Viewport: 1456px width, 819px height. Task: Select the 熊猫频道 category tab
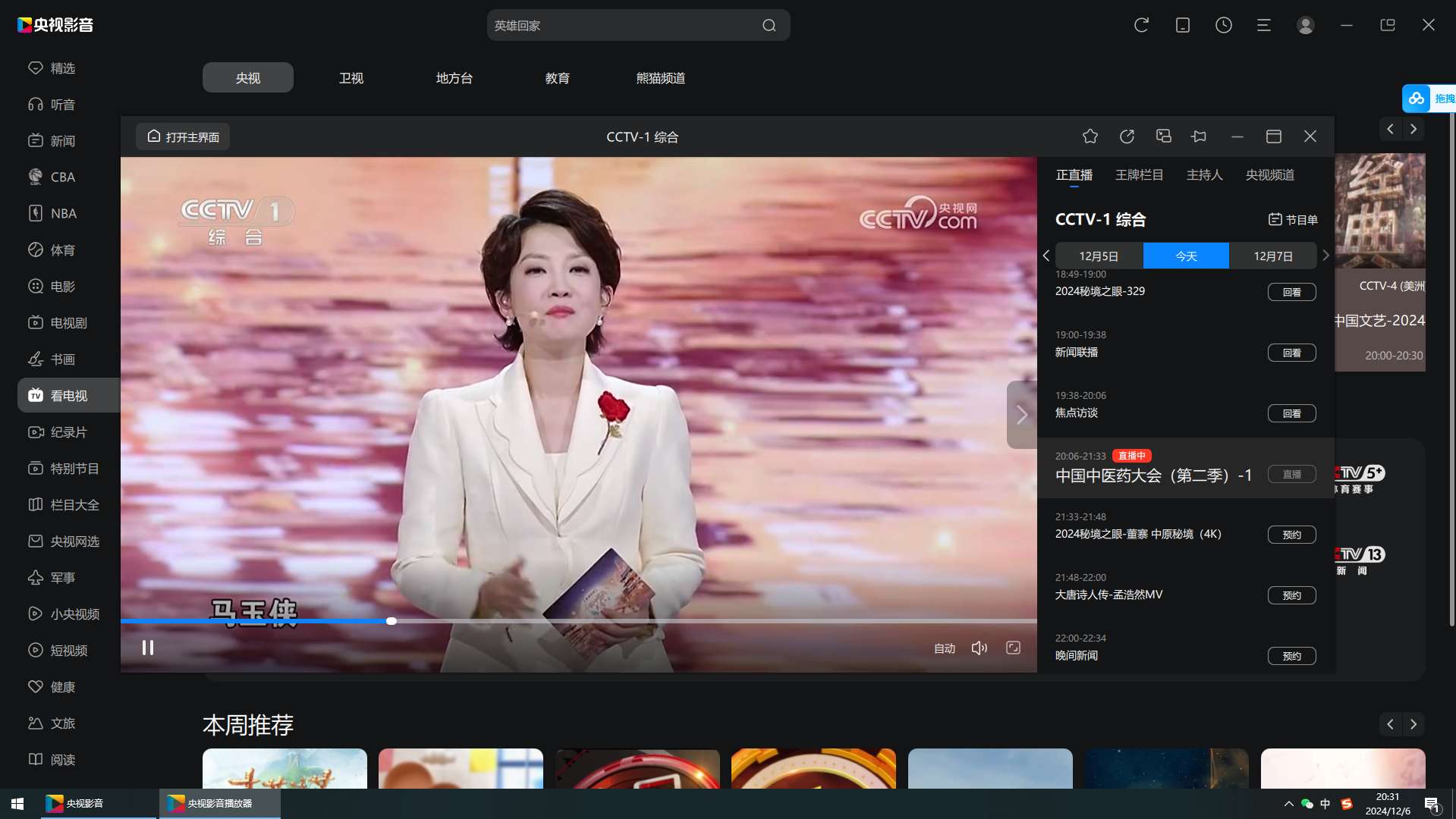pos(661,77)
